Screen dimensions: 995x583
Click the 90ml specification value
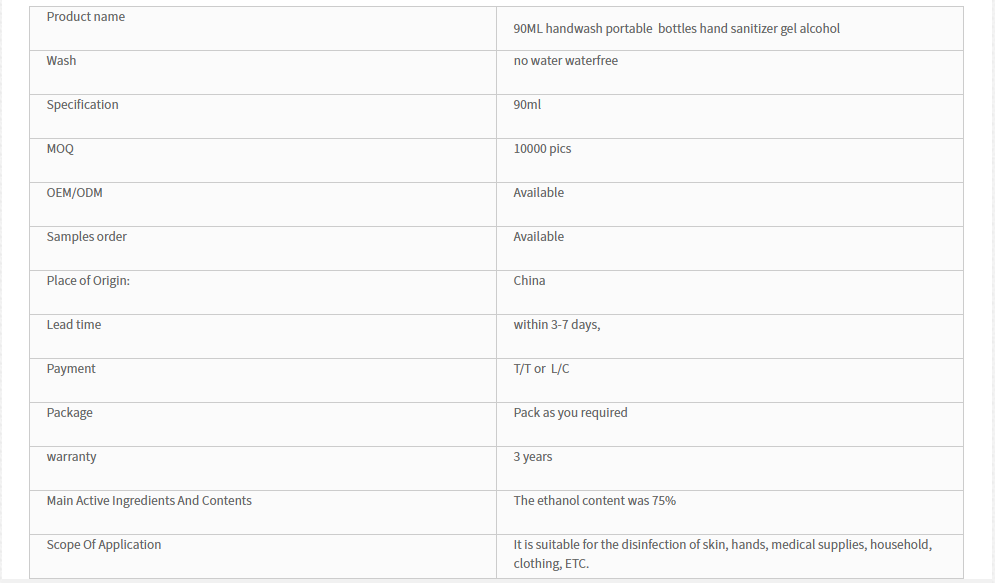[527, 105]
